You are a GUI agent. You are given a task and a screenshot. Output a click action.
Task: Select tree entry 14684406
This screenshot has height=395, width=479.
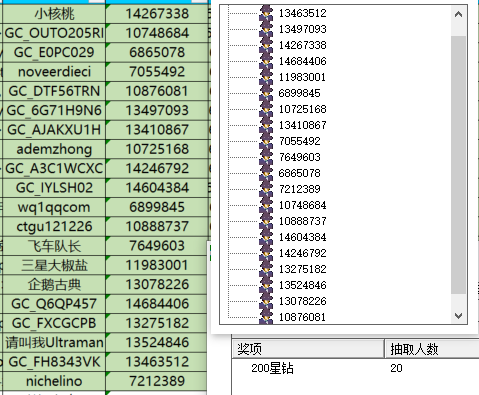(x=303, y=61)
